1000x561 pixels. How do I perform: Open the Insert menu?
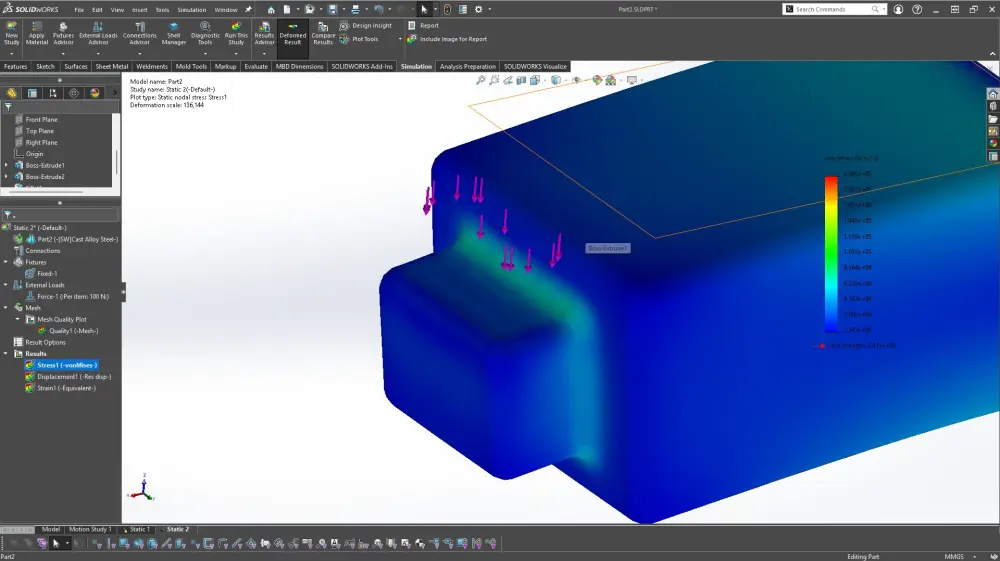pyautogui.click(x=139, y=10)
